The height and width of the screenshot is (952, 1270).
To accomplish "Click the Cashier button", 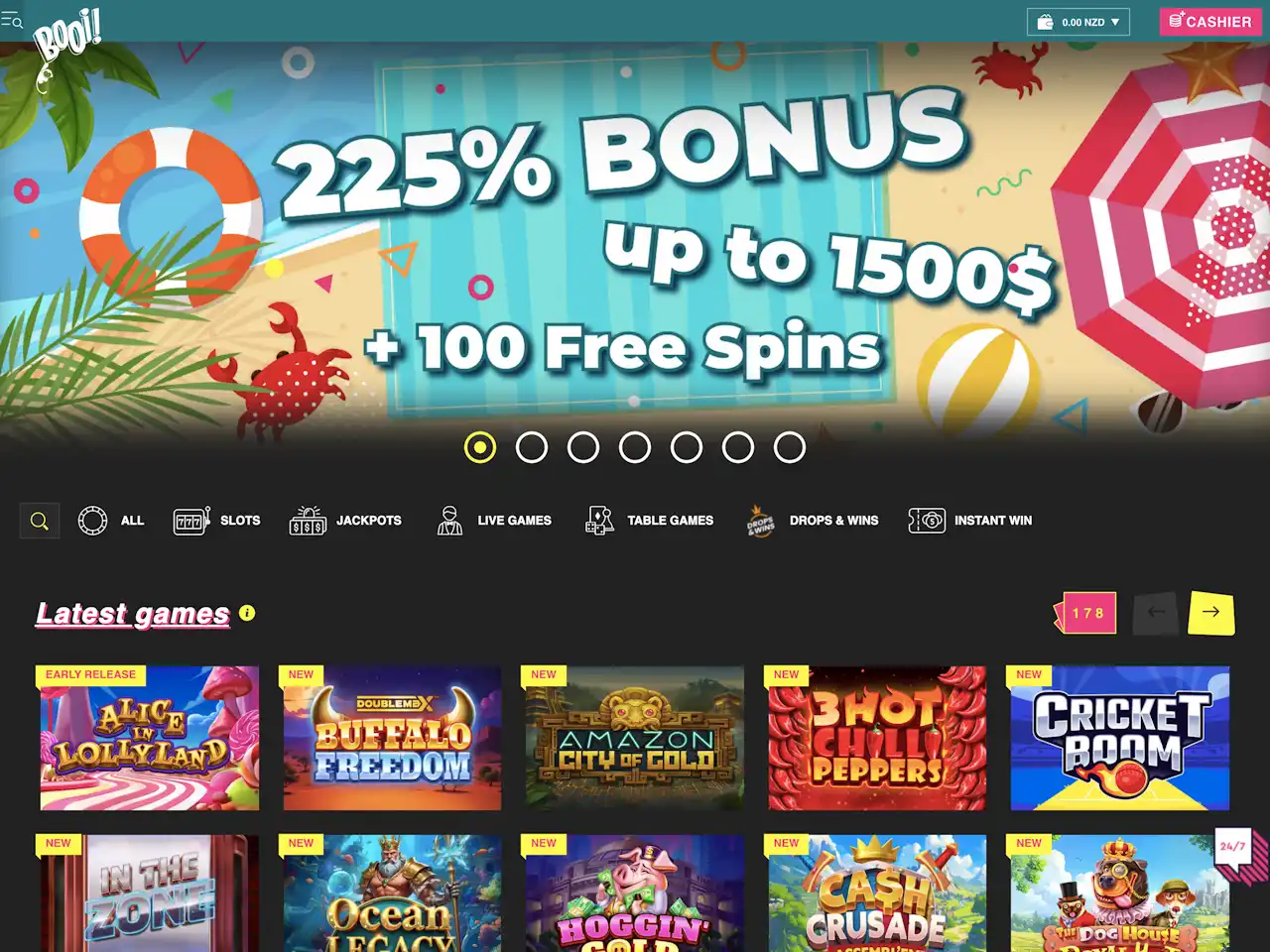I will [1210, 21].
